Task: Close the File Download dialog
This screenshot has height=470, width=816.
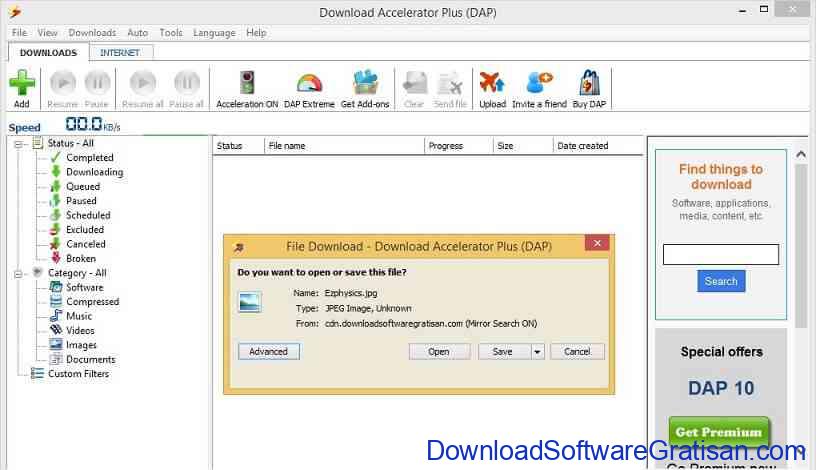Action: click(x=597, y=243)
